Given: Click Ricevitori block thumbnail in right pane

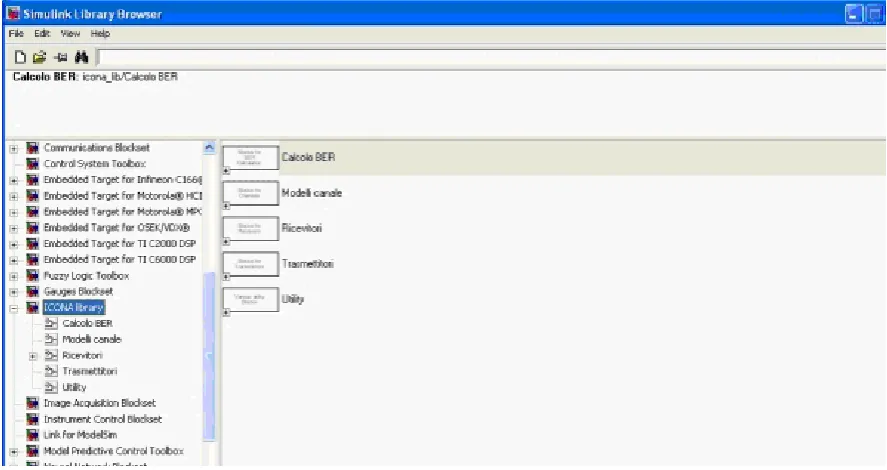Looking at the screenshot, I should point(251,228).
